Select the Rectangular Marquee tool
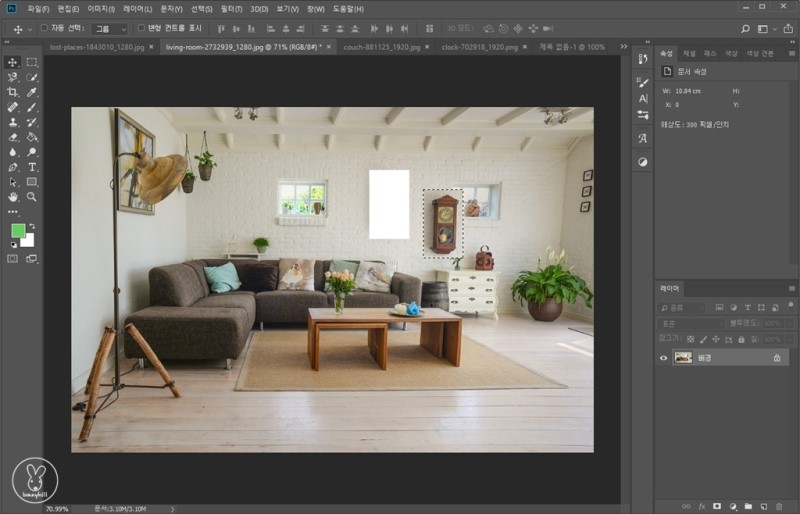This screenshot has width=800, height=514. point(32,62)
